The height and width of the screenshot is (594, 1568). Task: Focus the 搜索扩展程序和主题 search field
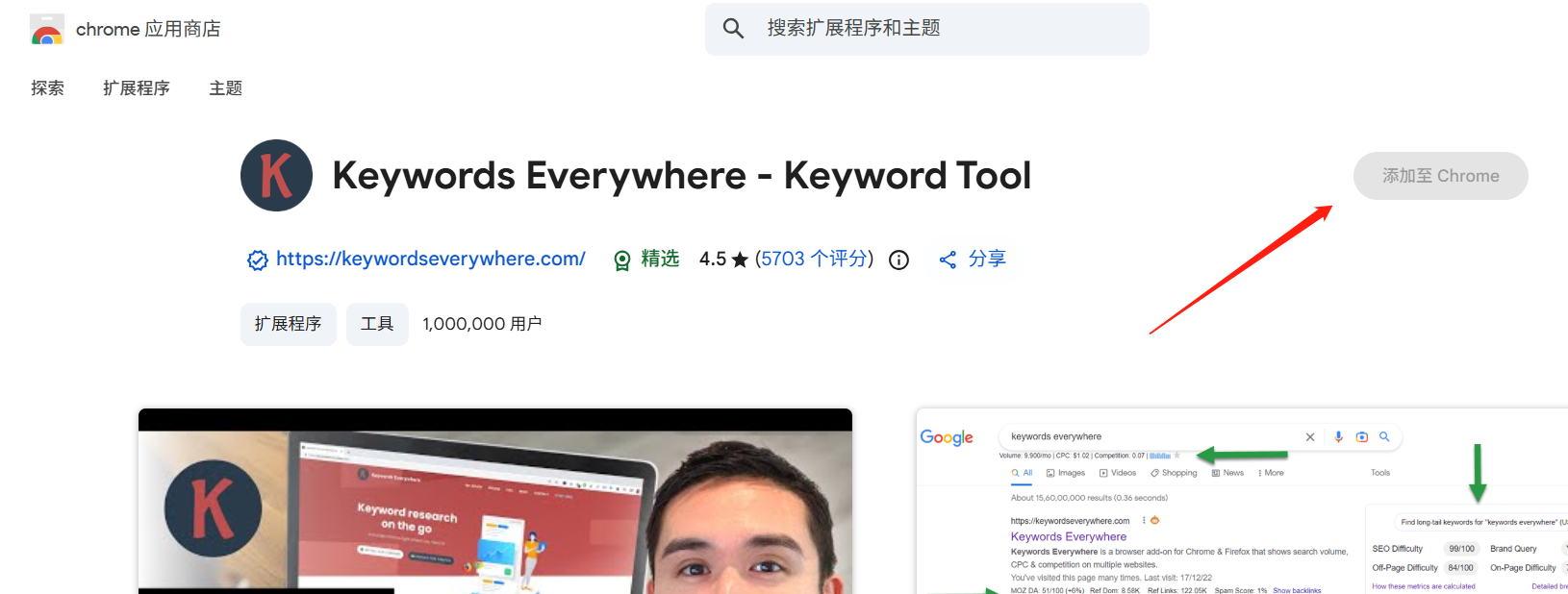(943, 29)
